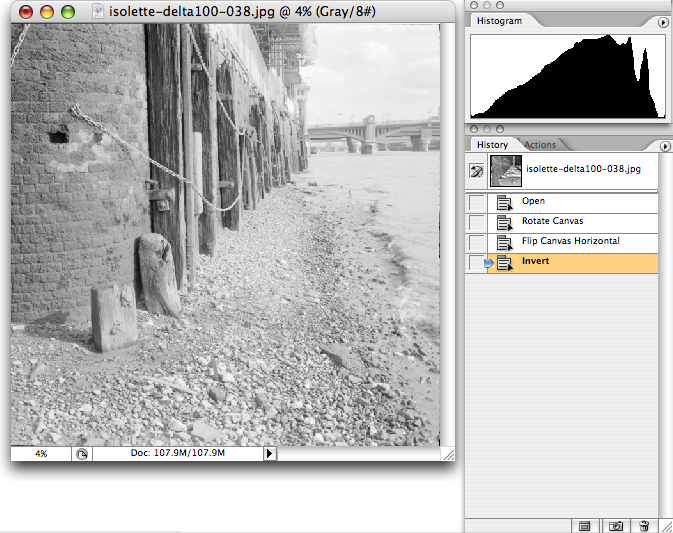The image size is (673, 533).
Task: Minimize the document window with yellow button
Action: pos(47,12)
